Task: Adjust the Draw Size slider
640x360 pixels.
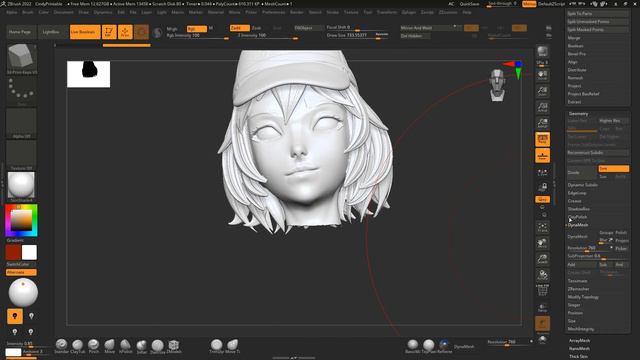Action: [358, 36]
